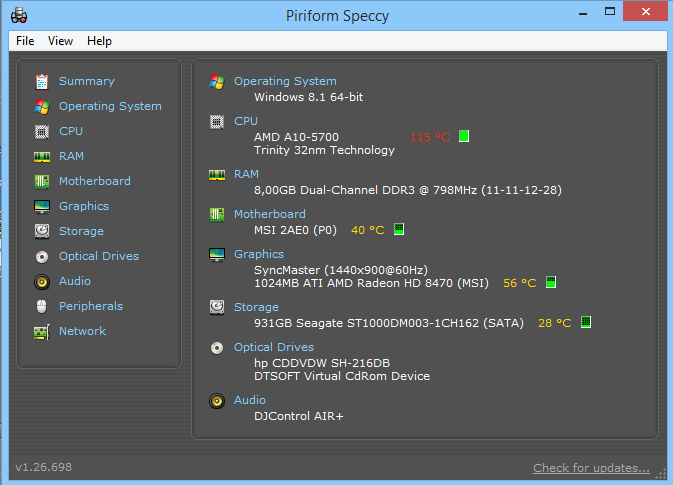Click the Graphics temperature indicator beside 56 °C

550,283
